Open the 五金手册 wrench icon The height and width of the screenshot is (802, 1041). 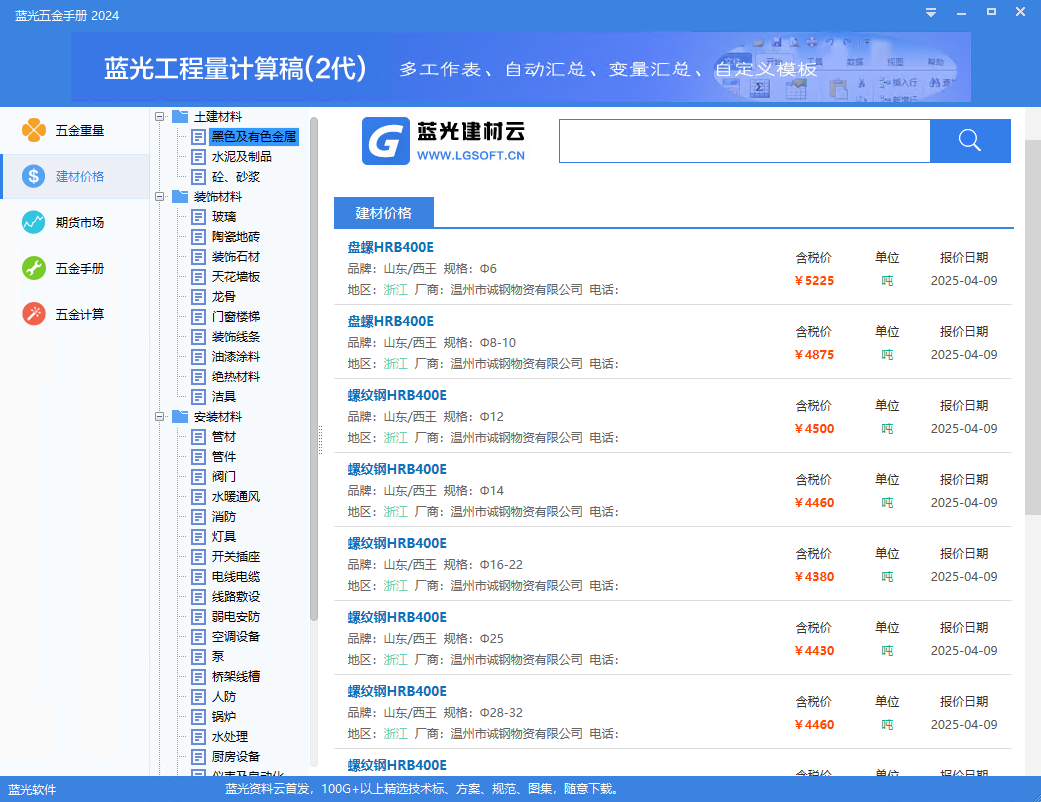34,268
